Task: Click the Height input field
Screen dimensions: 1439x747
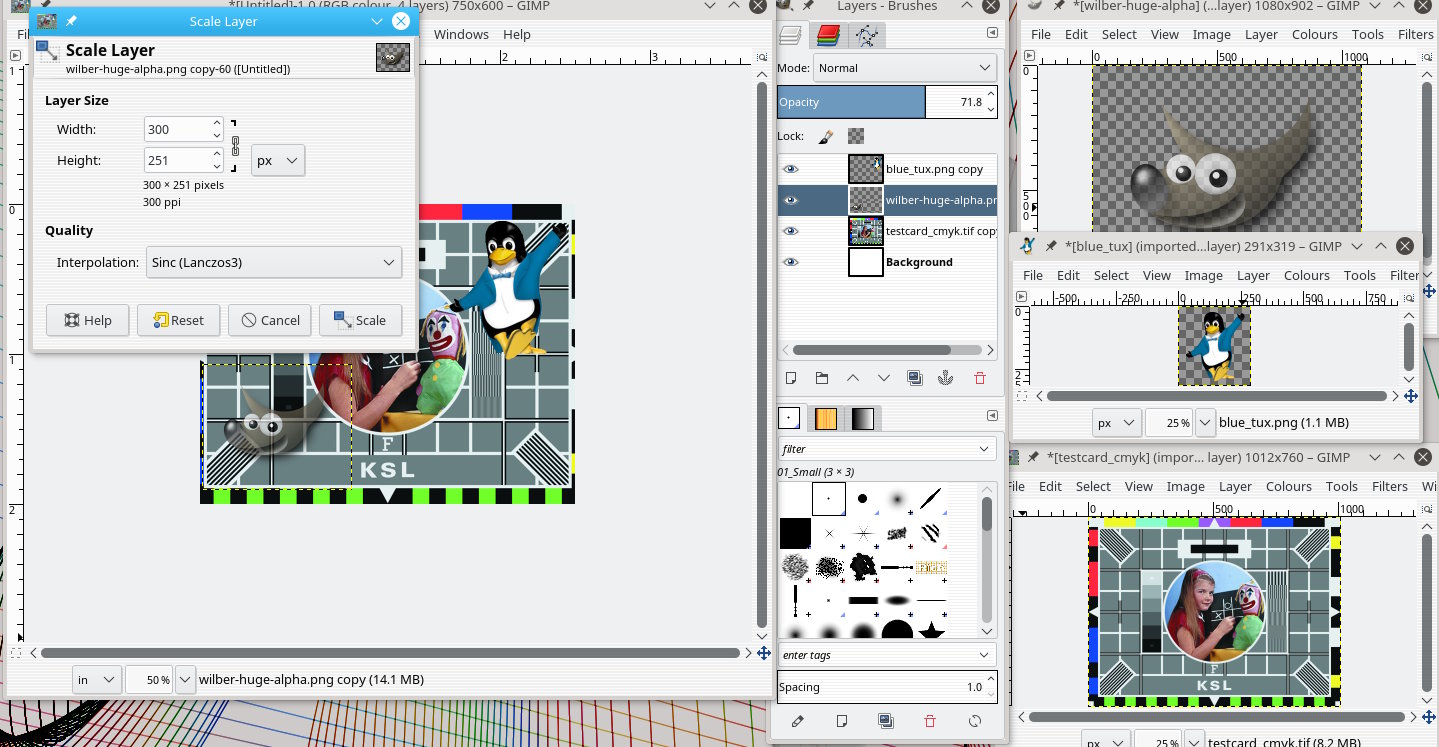Action: [x=177, y=160]
